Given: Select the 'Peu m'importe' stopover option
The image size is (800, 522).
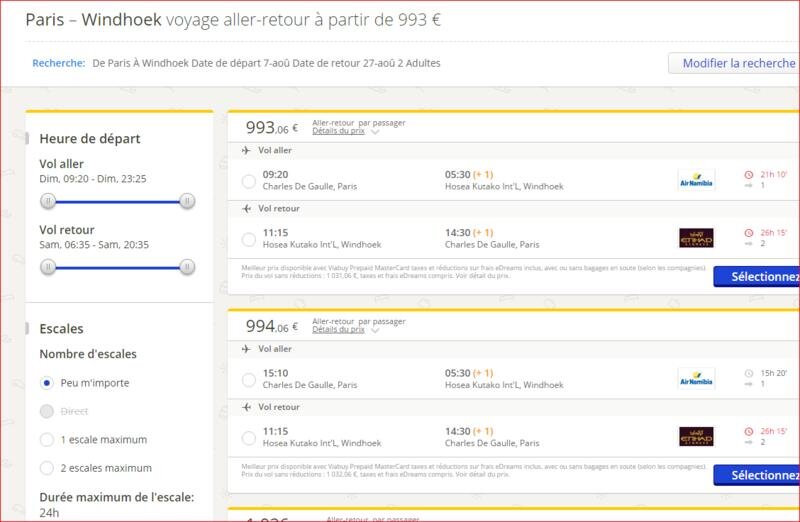Looking at the screenshot, I should (x=46, y=382).
